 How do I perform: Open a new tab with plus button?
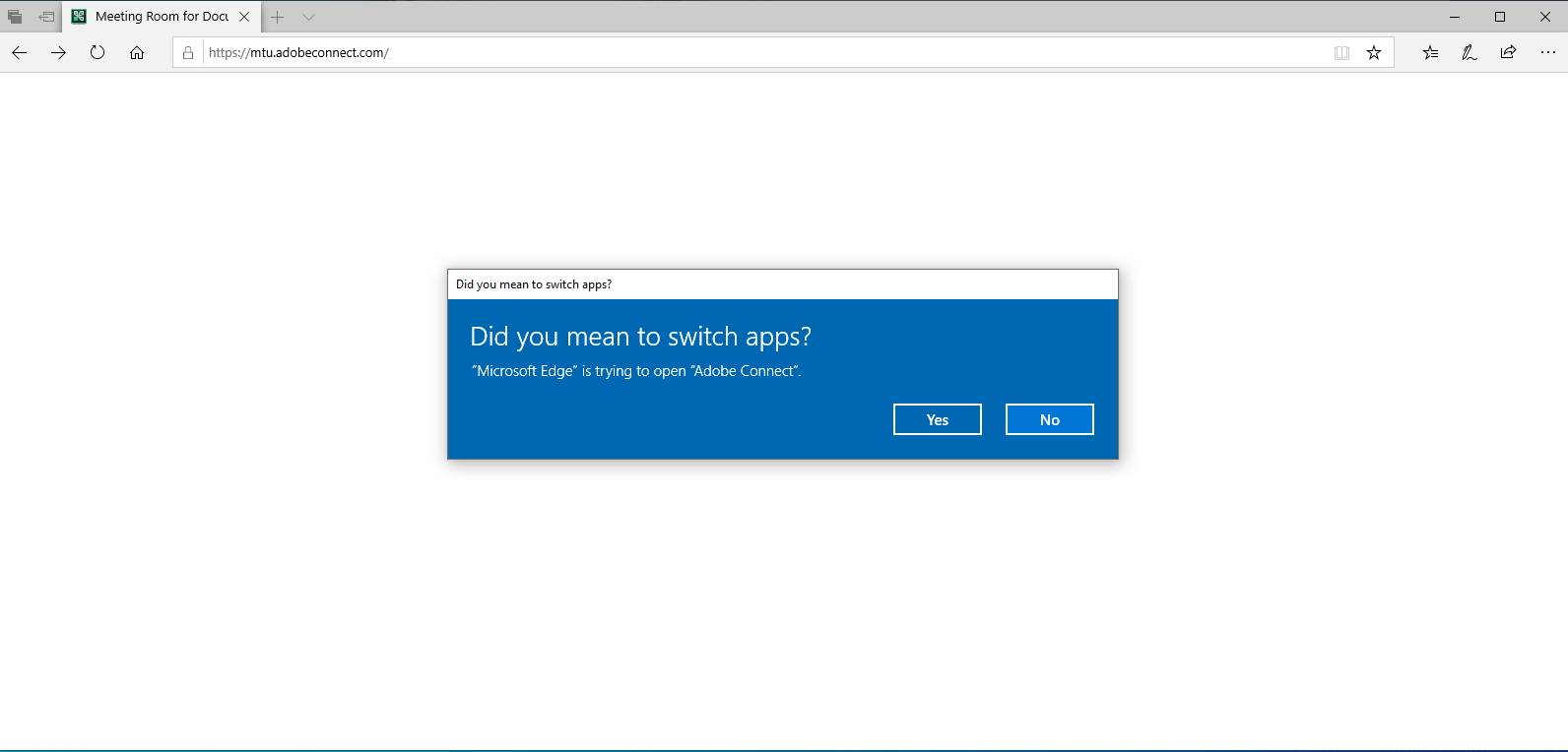278,17
